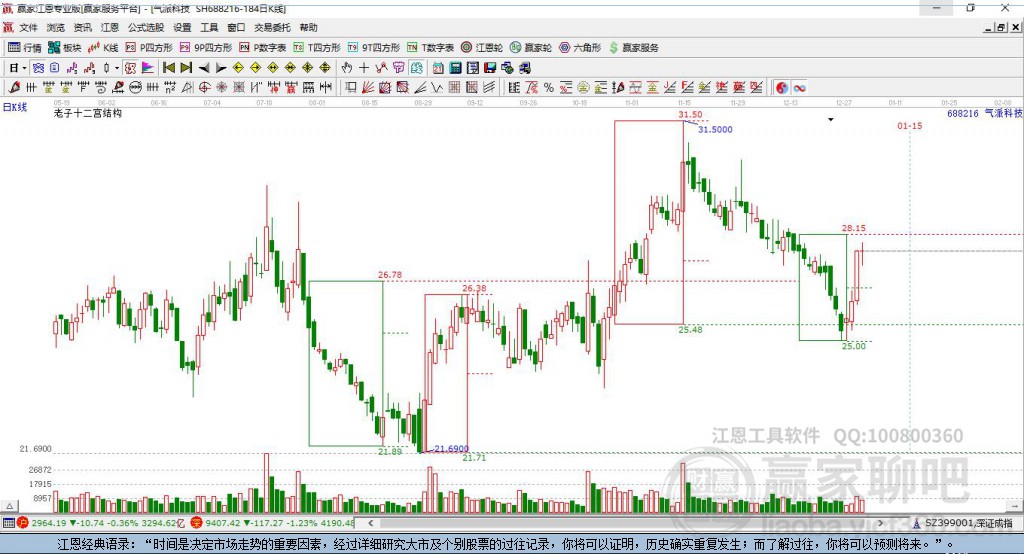Screen dimensions: 1024x554
Task: Step forward one bar with right arrow icon
Action: point(221,68)
